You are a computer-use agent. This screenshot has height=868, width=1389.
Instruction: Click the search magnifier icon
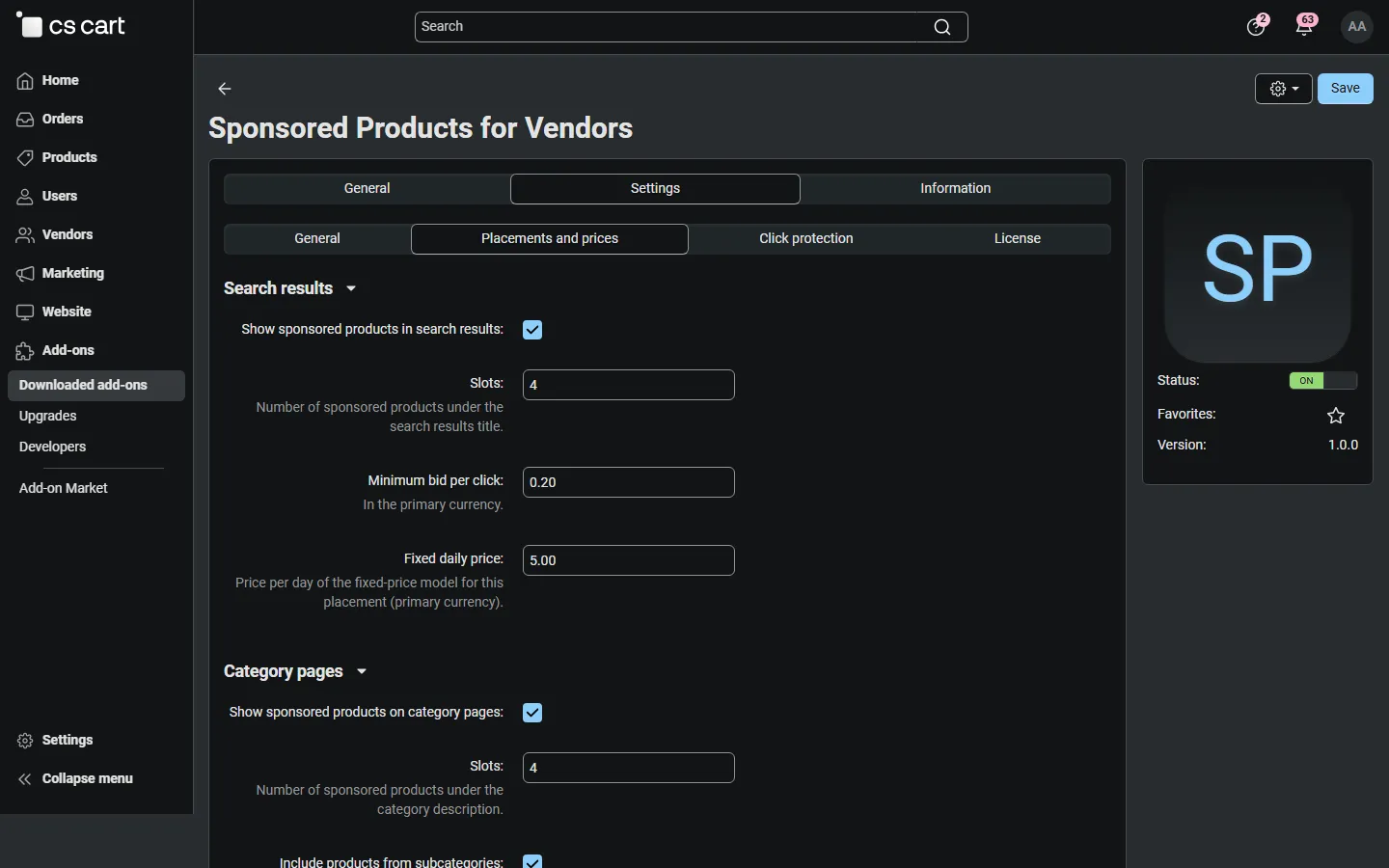[942, 27]
